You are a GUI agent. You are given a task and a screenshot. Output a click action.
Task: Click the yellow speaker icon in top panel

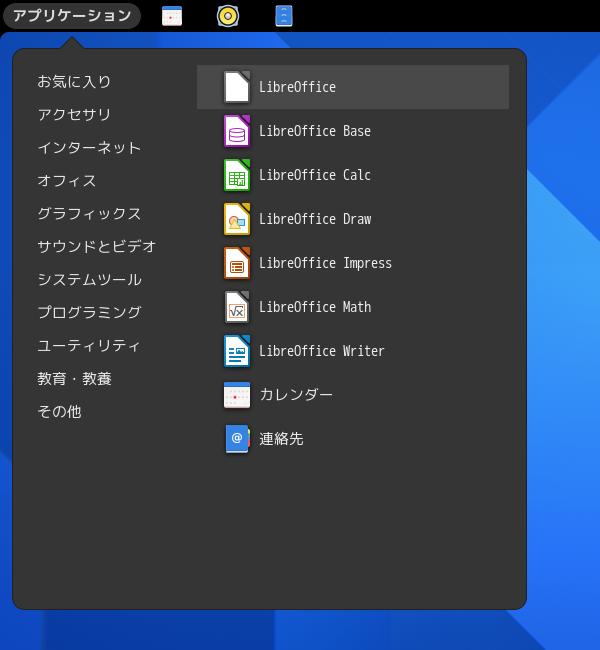pyautogui.click(x=228, y=16)
